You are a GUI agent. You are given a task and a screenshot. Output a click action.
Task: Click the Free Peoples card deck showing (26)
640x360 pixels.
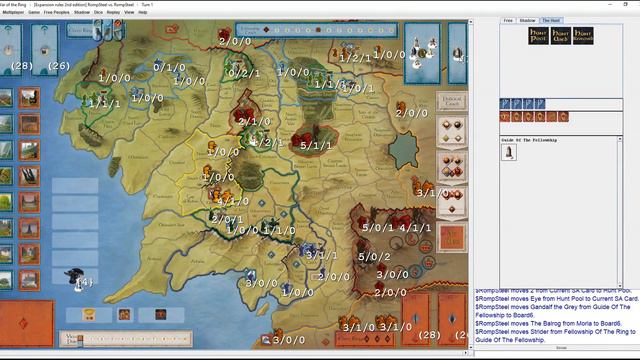45,49
